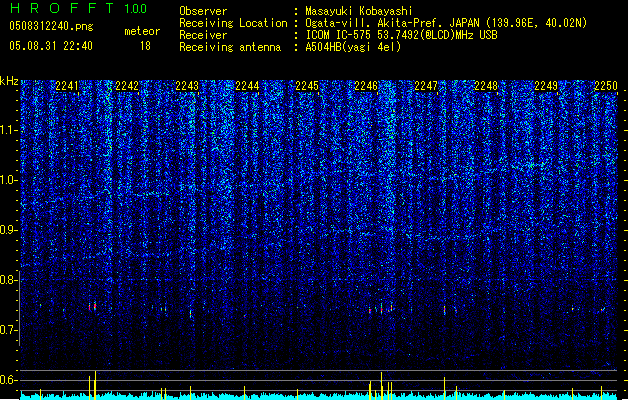629x400 pixels.
Task: Click the red meteor echo pair after 2241
Action: (92, 307)
